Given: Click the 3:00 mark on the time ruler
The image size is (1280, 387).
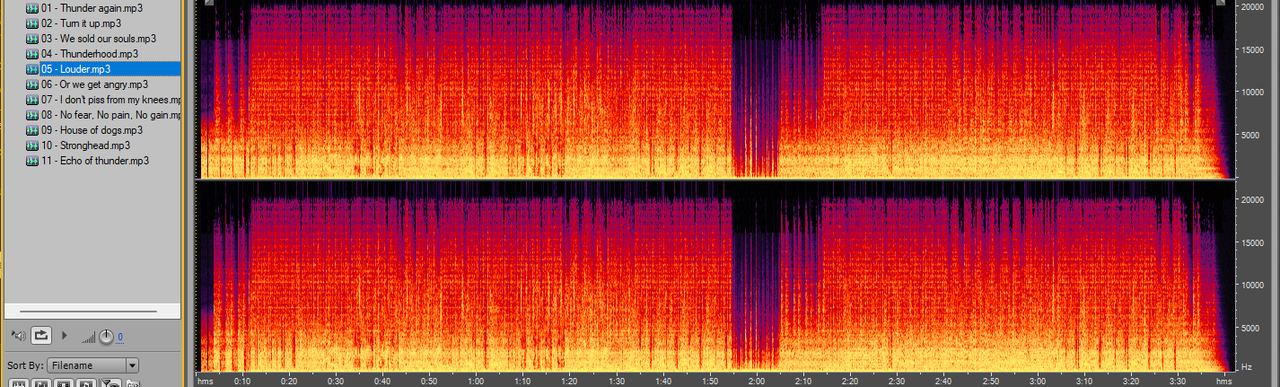Looking at the screenshot, I should [1037, 381].
